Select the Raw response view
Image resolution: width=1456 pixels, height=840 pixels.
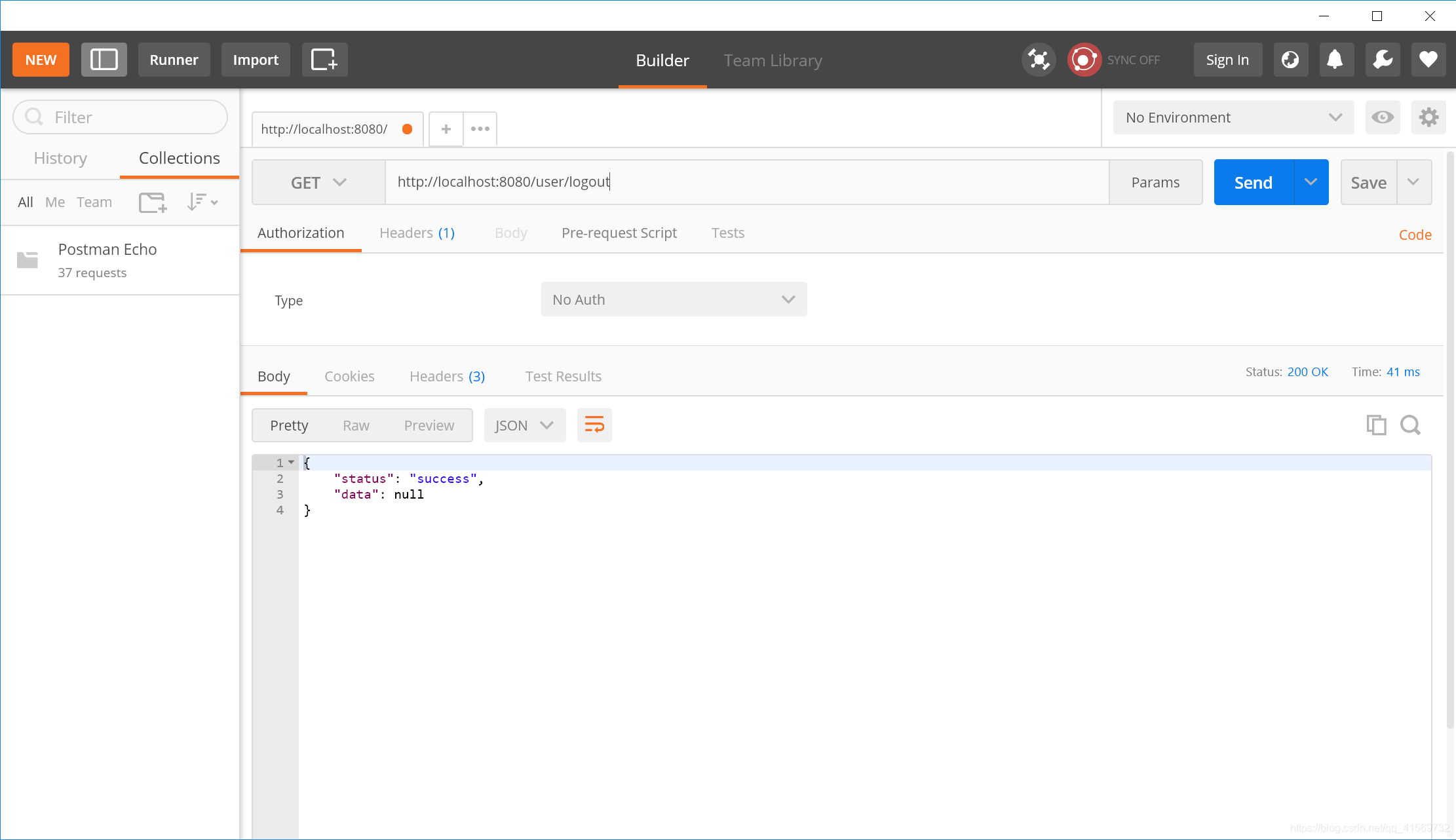(356, 425)
